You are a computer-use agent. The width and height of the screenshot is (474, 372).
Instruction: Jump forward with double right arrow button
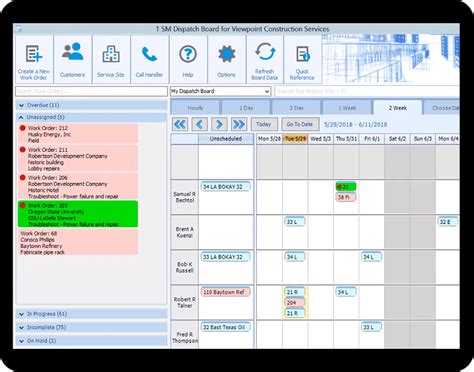239,124
